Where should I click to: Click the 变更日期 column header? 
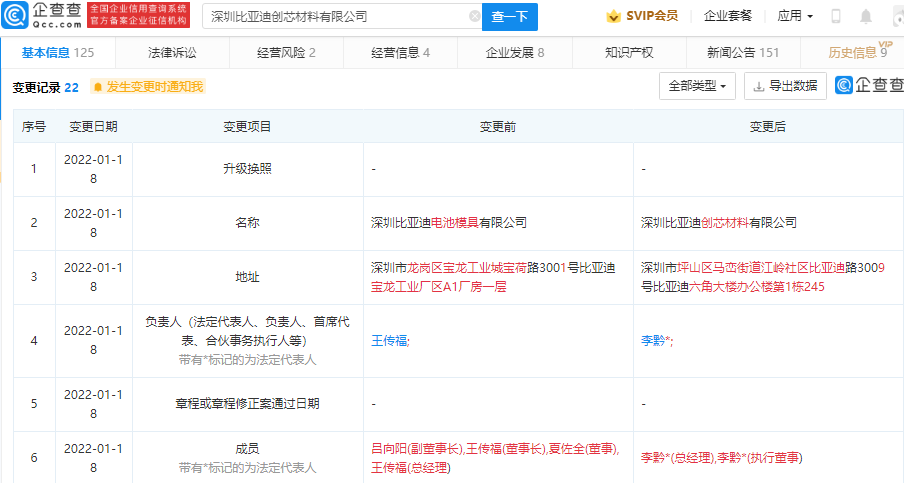point(93,127)
